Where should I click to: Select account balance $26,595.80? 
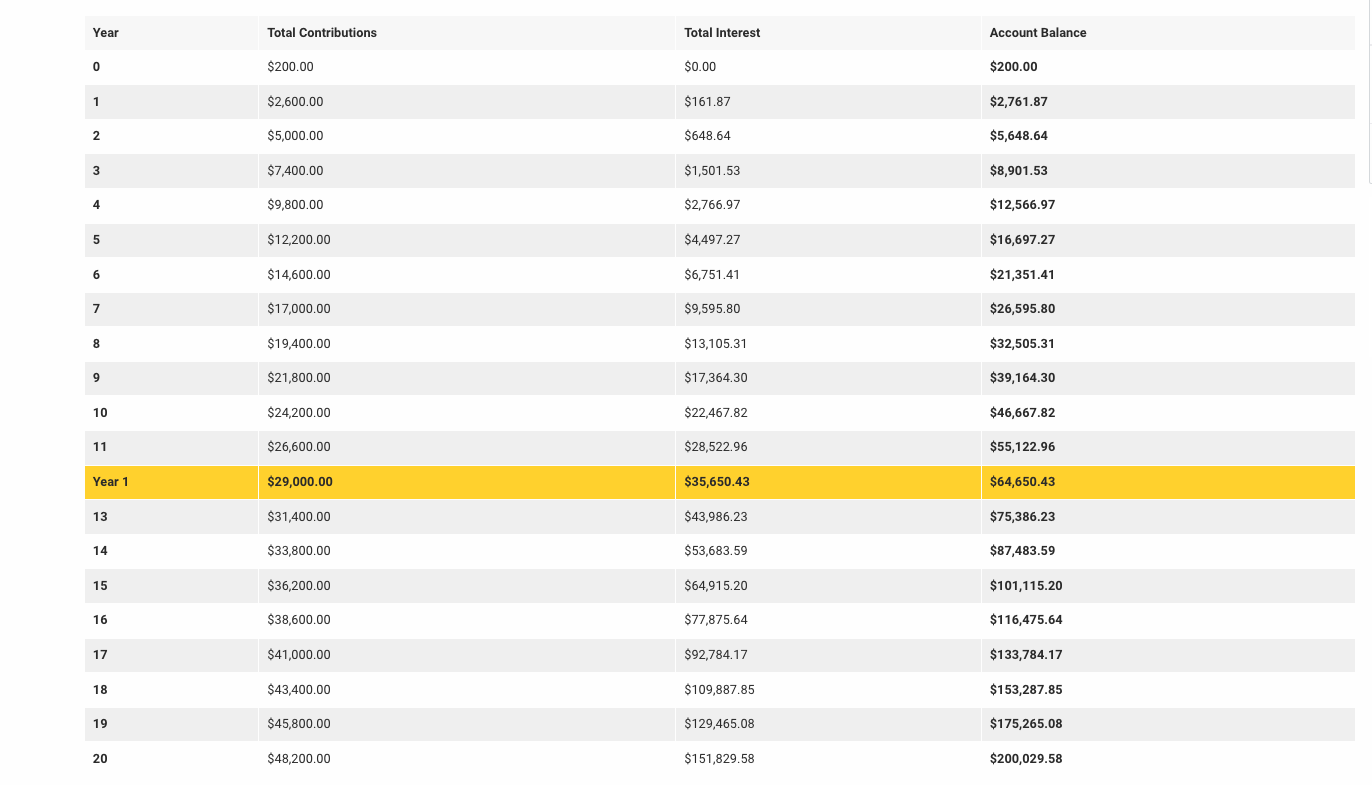pos(1022,309)
